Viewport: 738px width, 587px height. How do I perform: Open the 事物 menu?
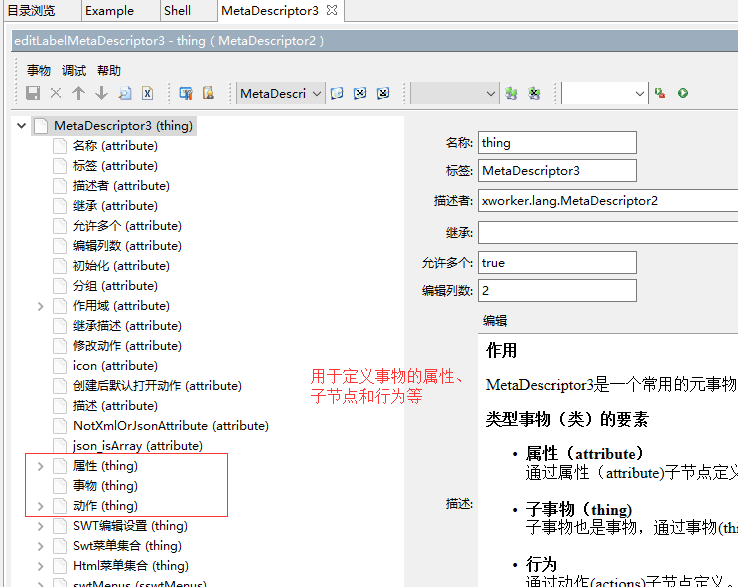point(39,71)
